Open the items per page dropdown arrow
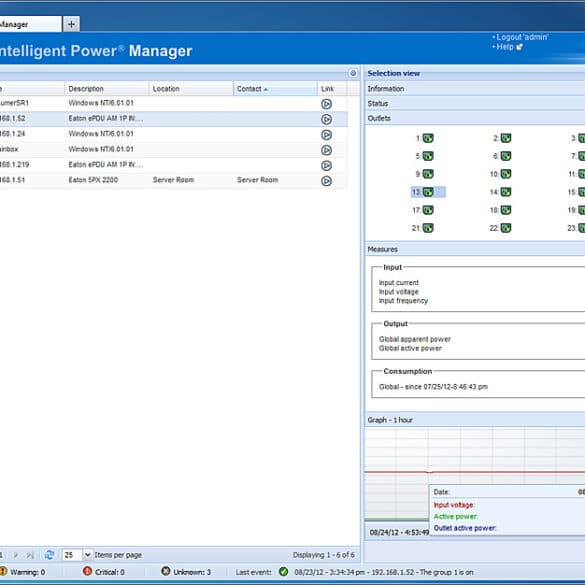This screenshot has height=585, width=585. (x=87, y=555)
